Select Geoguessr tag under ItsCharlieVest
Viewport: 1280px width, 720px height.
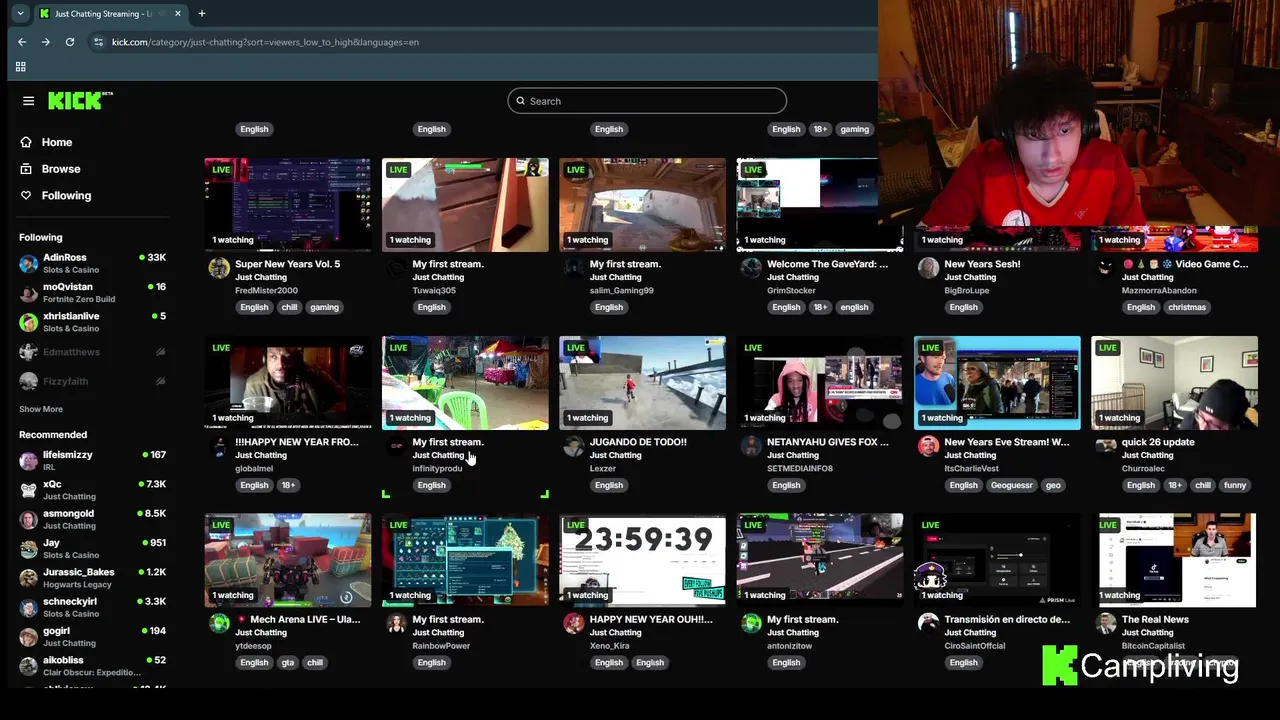pos(1011,485)
